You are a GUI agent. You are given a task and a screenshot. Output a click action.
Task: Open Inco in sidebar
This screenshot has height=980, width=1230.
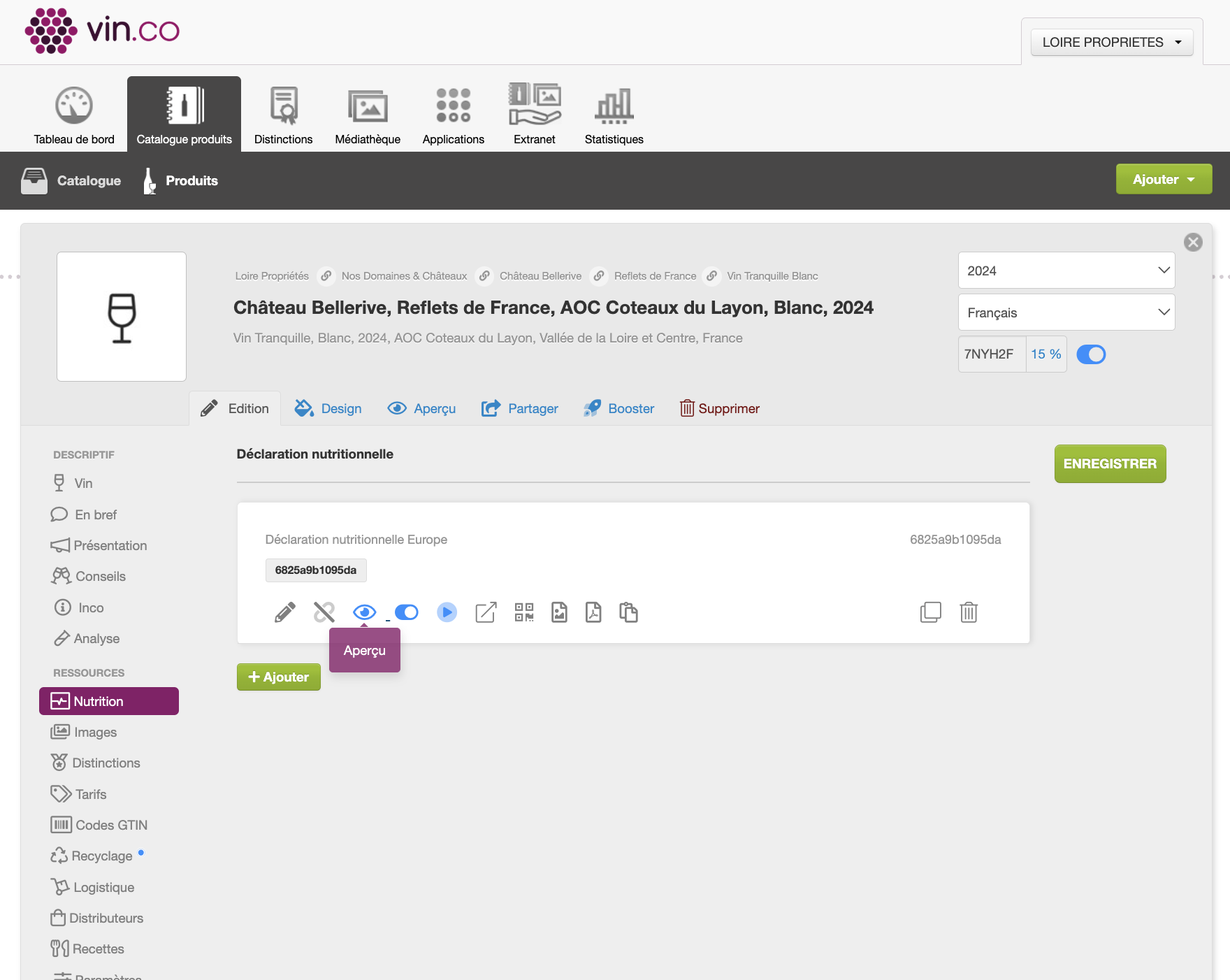tap(79, 607)
